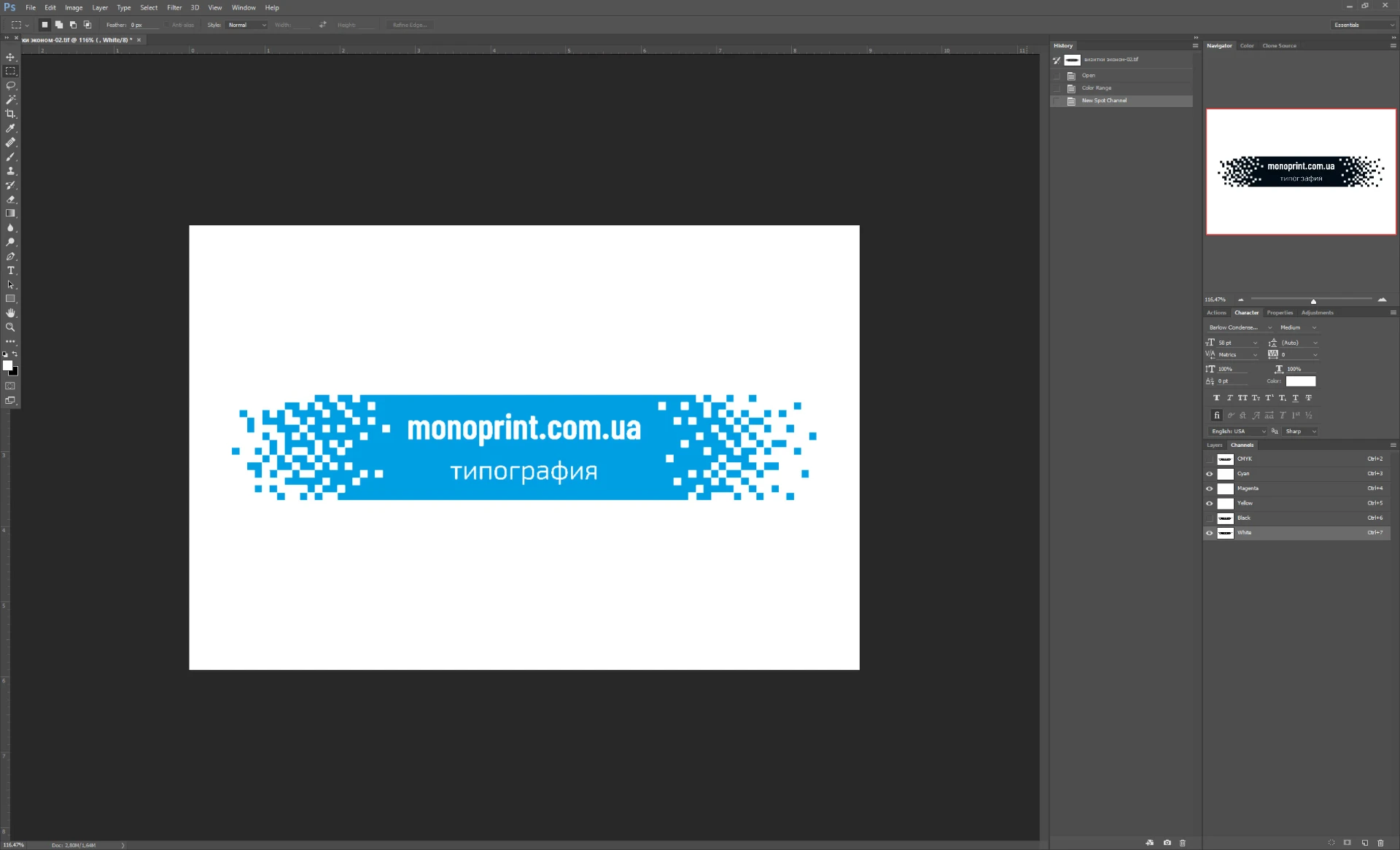Image resolution: width=1400 pixels, height=850 pixels.
Task: Delete current history state with trash icon
Action: 1183,843
